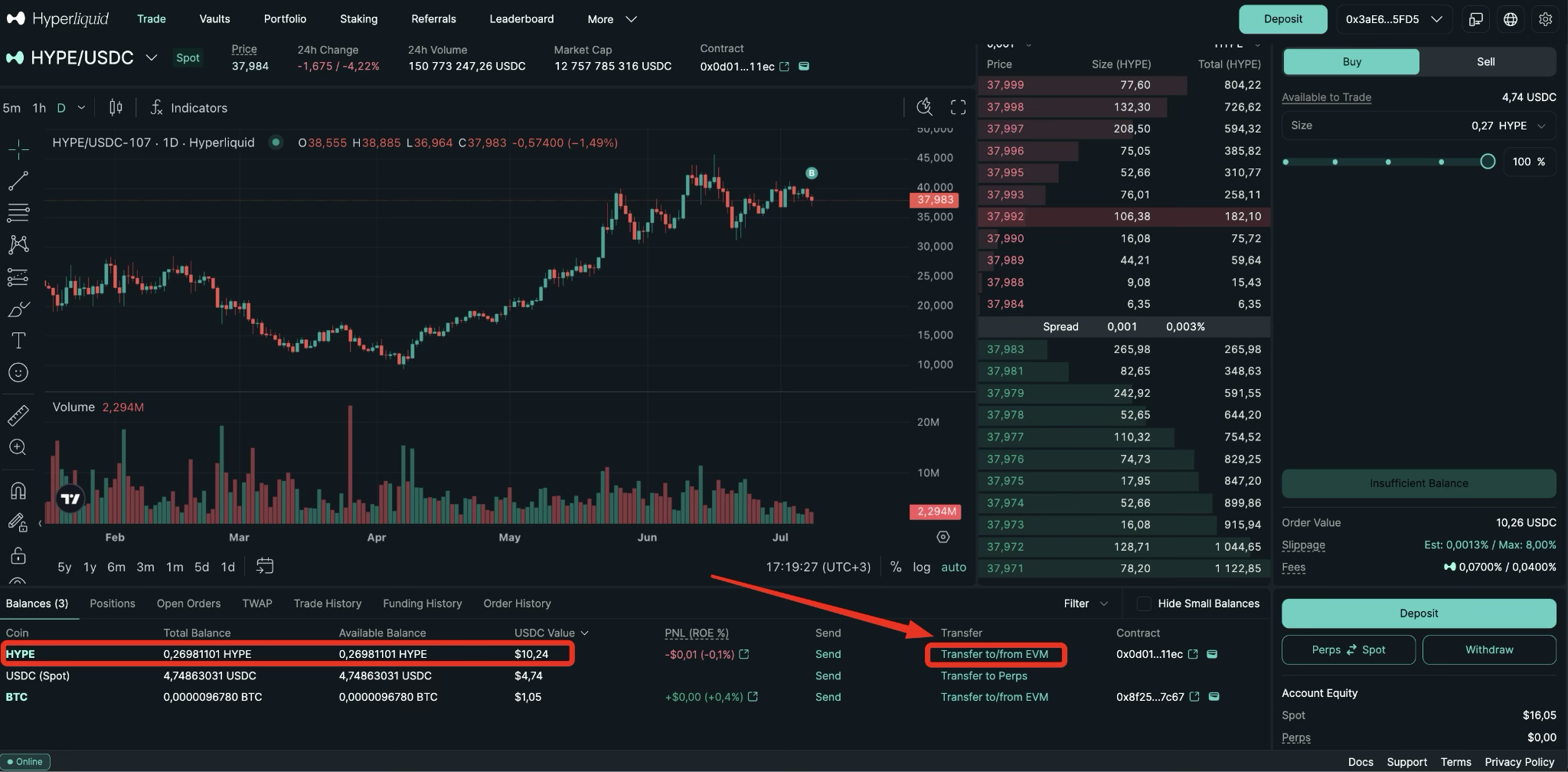Switch to the Trade History tab
Viewport: 1568px width, 772px height.
(x=327, y=604)
